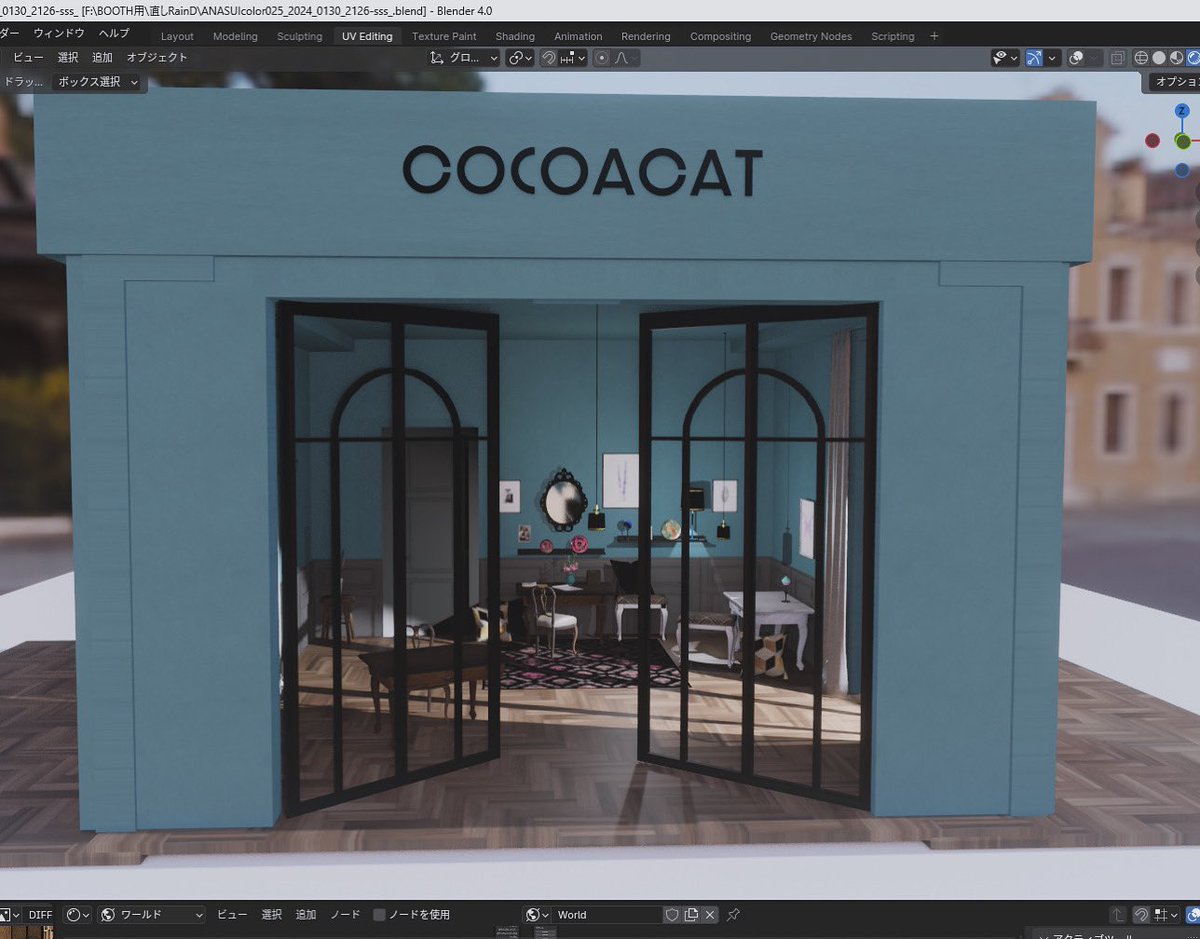Open the snapping options dropdown
Image resolution: width=1200 pixels, height=939 pixels.
pyautogui.click(x=572, y=58)
